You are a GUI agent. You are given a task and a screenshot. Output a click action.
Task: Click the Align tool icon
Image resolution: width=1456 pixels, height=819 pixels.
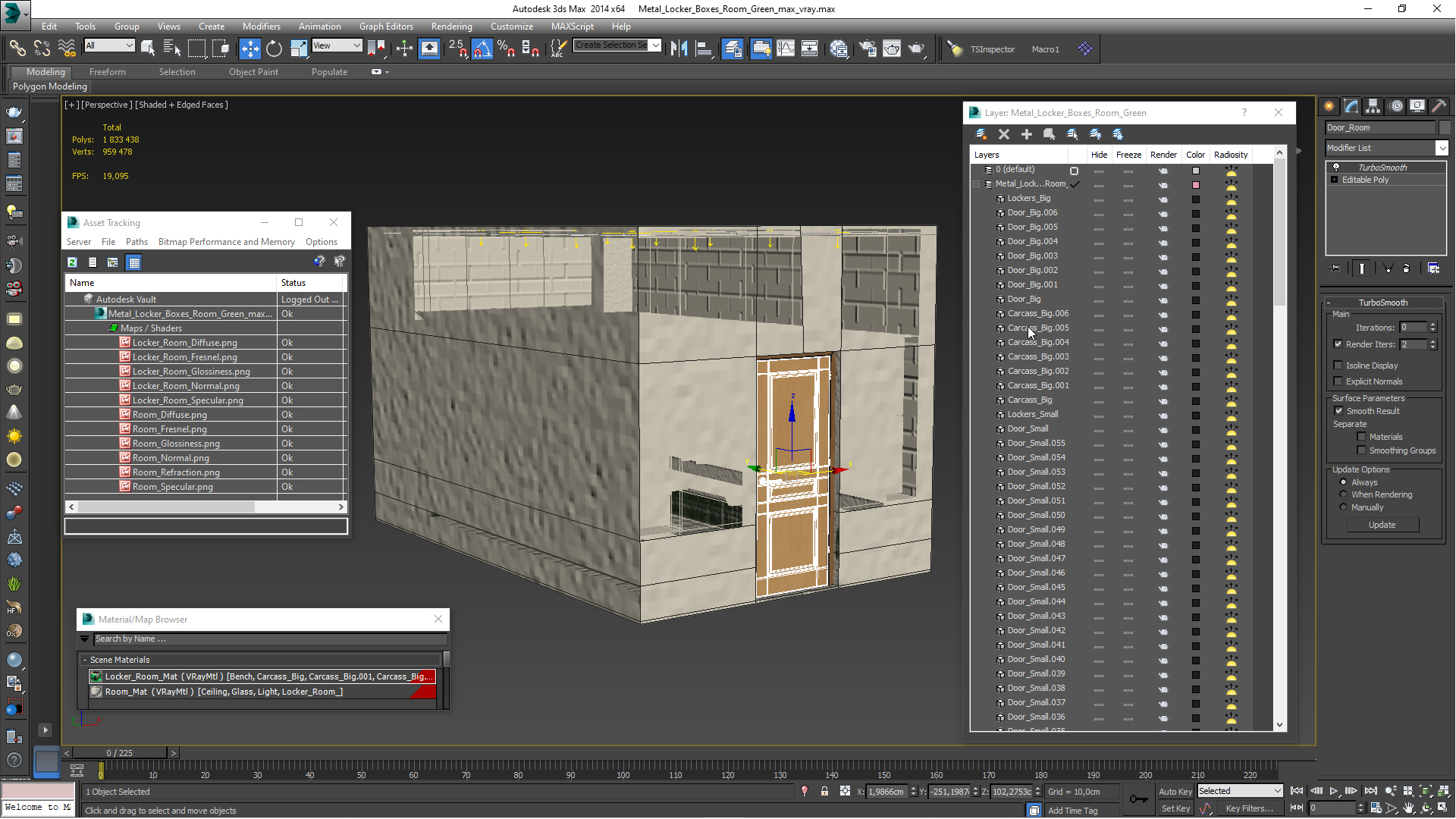pos(704,49)
